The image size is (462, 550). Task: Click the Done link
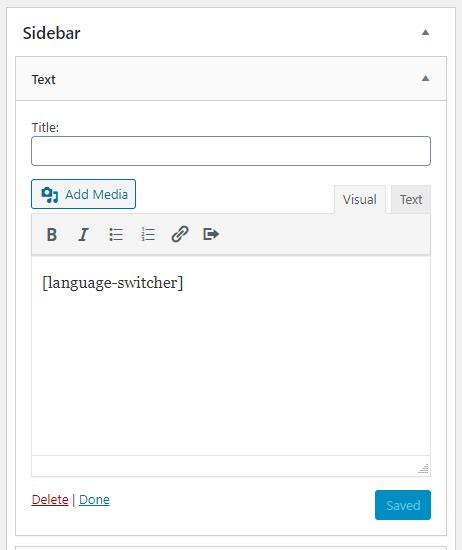pyautogui.click(x=94, y=499)
